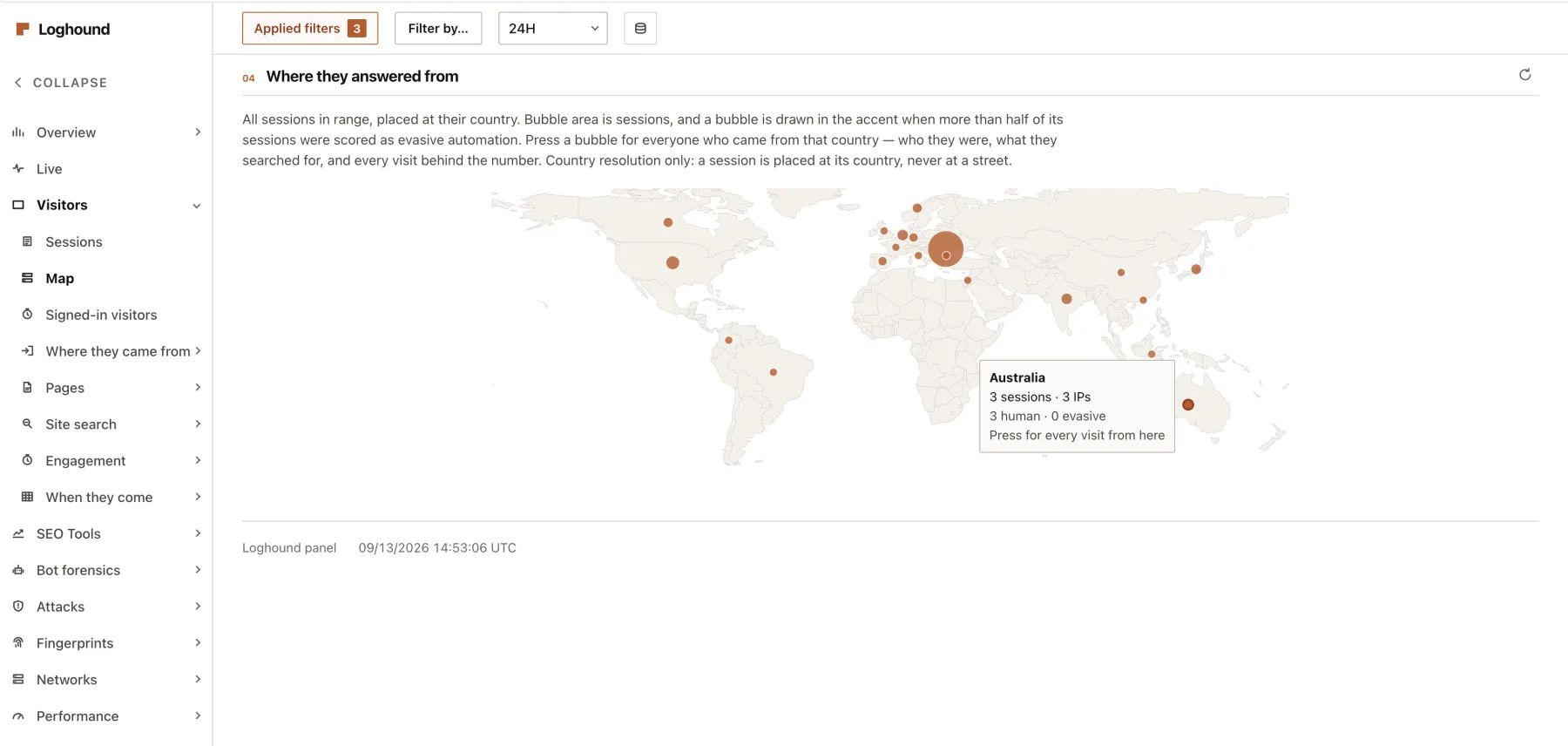Refresh the map panel with the reload icon
This screenshot has width=1568, height=746.
(x=1524, y=75)
